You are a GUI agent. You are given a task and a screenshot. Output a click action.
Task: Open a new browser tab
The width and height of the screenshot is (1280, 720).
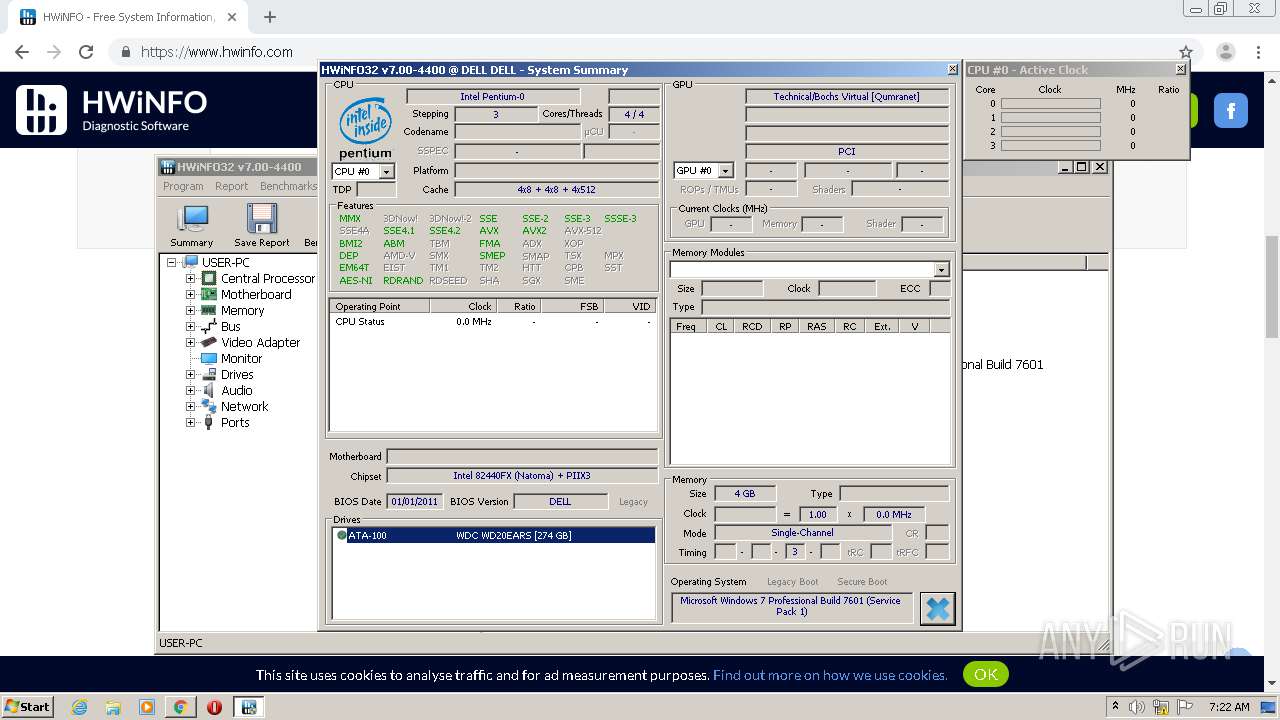pos(269,17)
